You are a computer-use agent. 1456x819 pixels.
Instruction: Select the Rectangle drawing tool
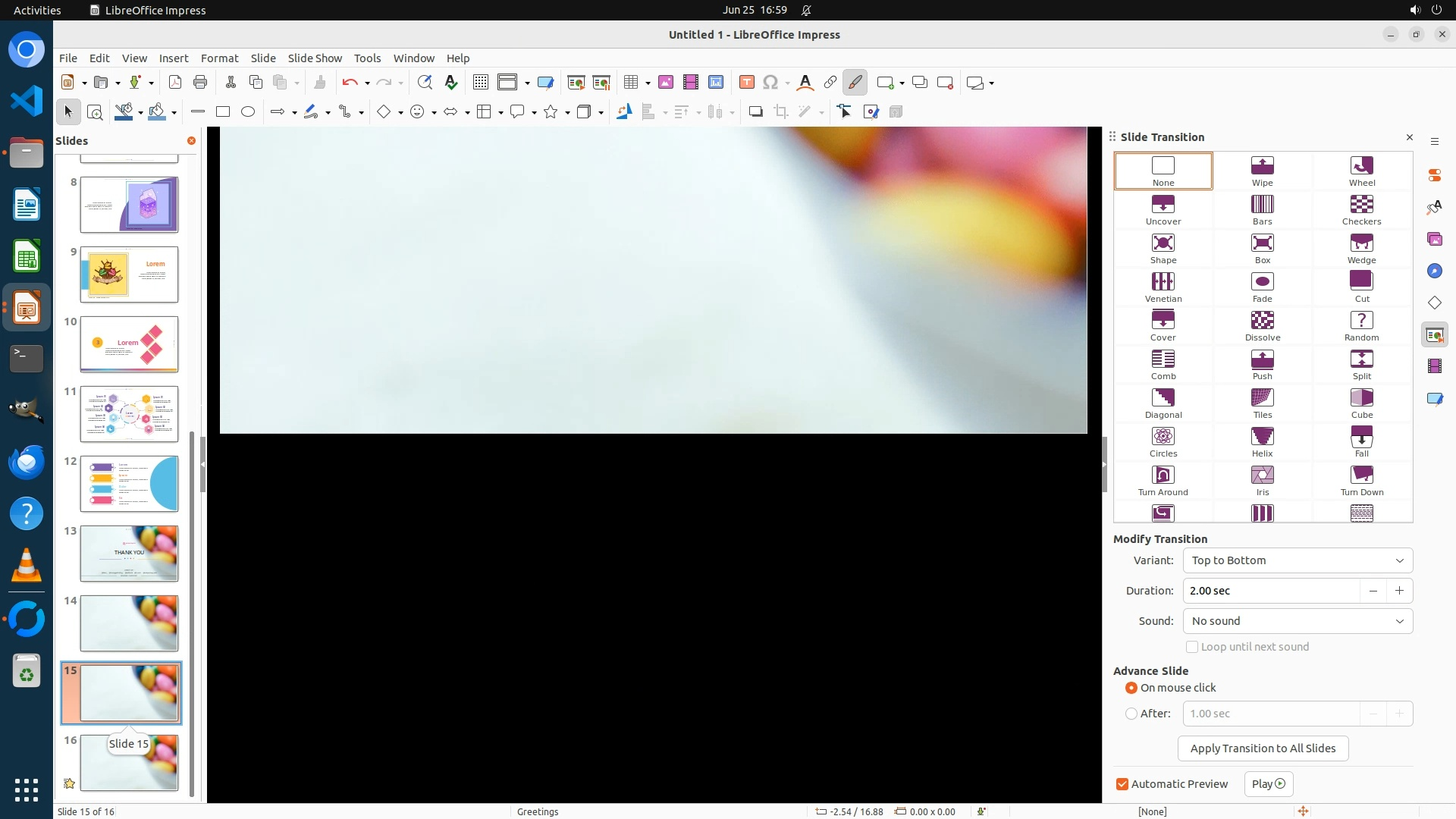tap(223, 112)
